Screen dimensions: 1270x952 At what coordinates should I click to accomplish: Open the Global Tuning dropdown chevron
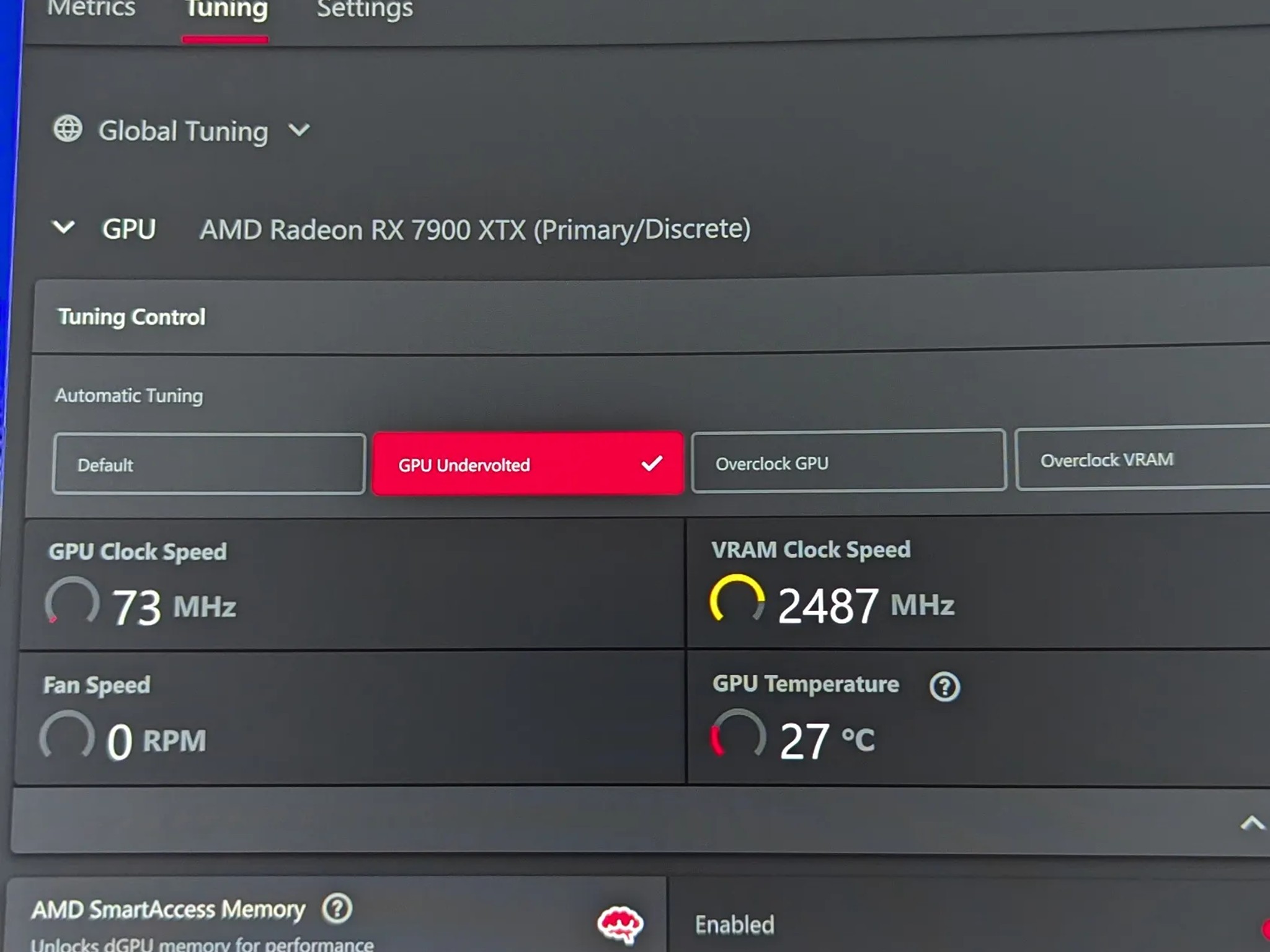pos(299,130)
